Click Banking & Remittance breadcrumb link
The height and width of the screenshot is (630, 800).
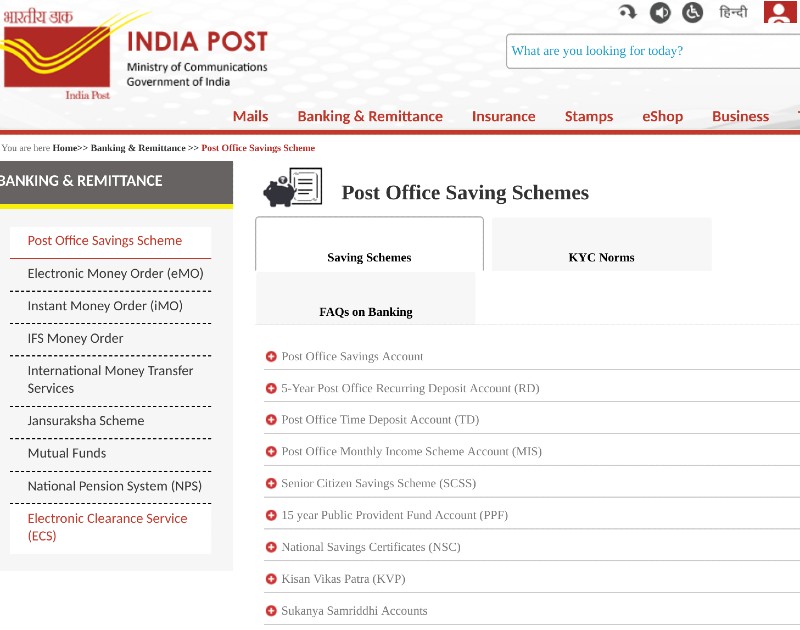click(138, 148)
